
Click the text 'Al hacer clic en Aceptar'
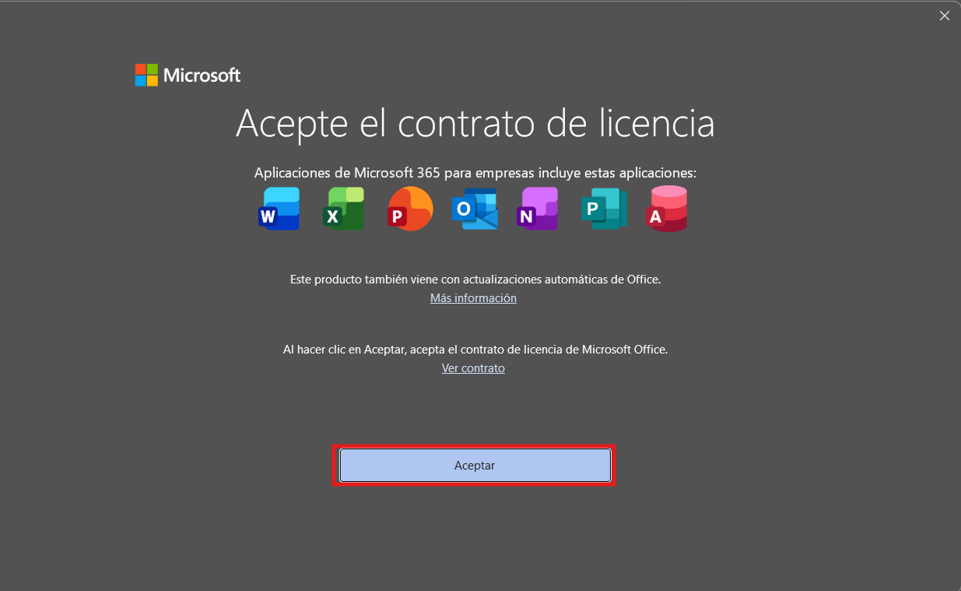click(x=344, y=349)
